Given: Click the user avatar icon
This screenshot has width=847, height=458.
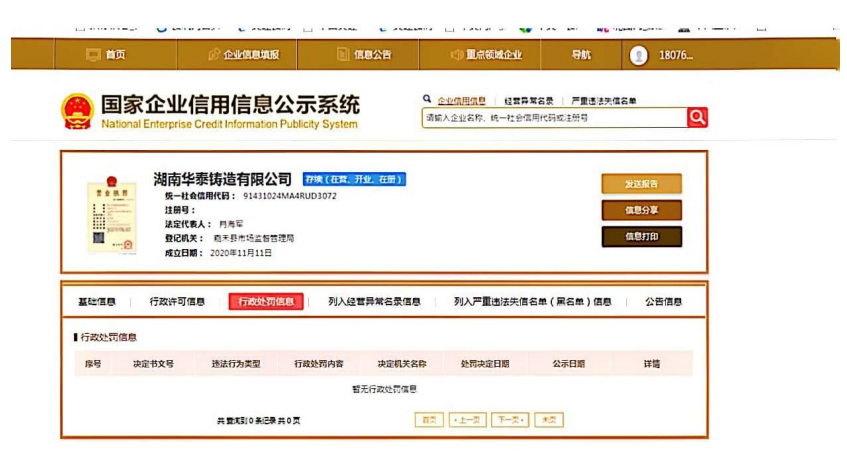Looking at the screenshot, I should (x=638, y=55).
